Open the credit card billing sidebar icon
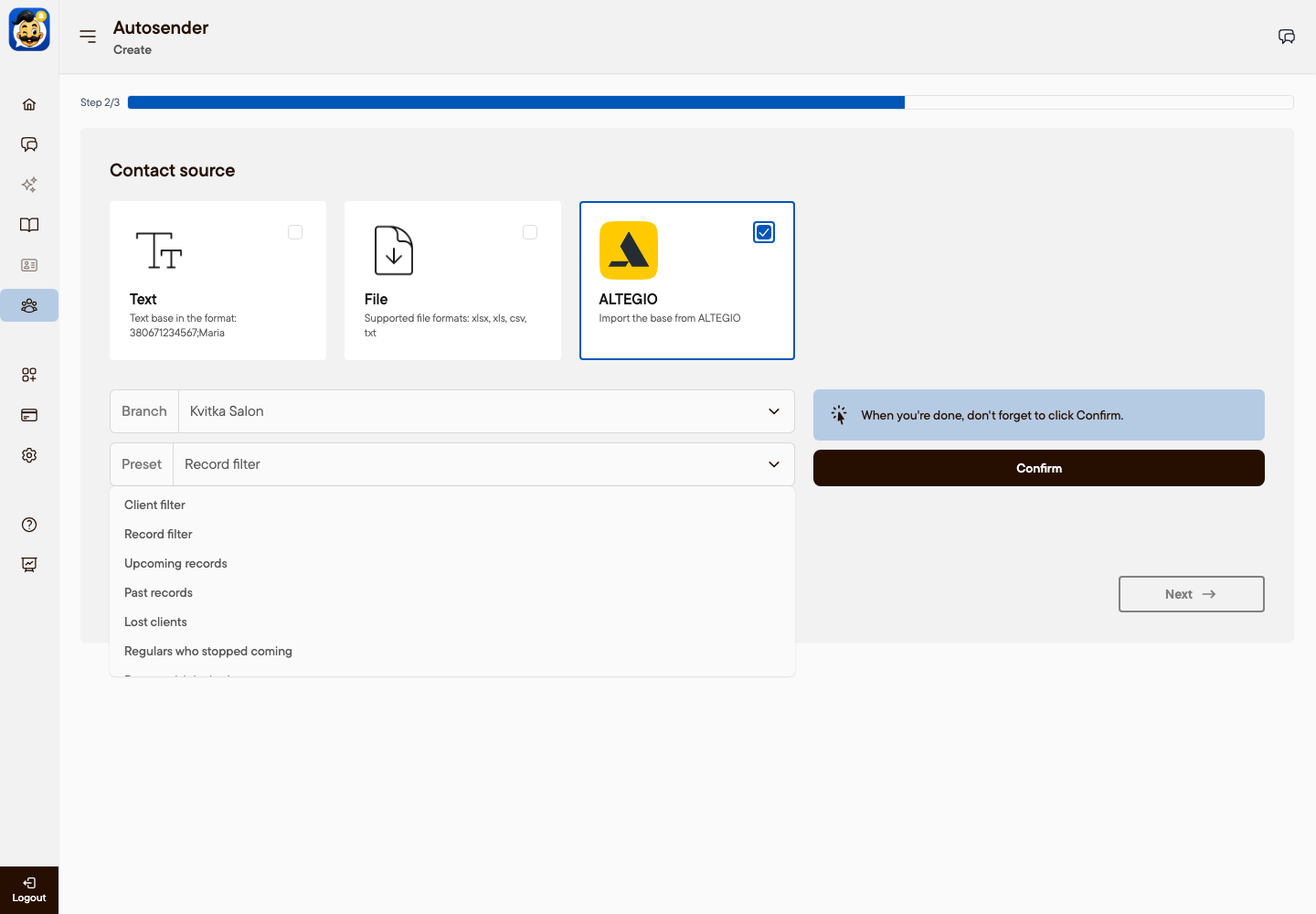Screen dimensions: 1316x914 click(x=29, y=415)
